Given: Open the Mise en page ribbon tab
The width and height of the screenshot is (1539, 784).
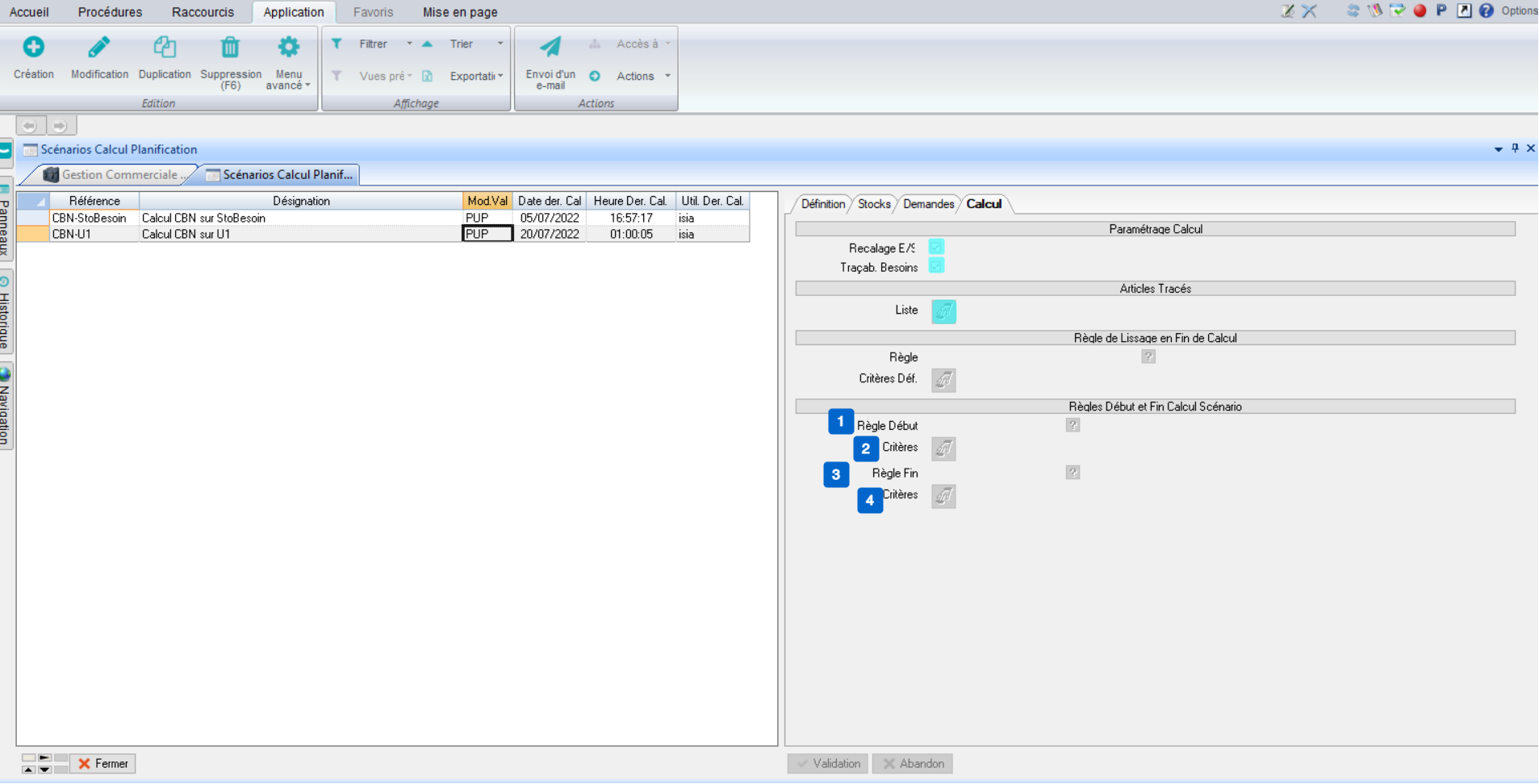Looking at the screenshot, I should tap(460, 12).
